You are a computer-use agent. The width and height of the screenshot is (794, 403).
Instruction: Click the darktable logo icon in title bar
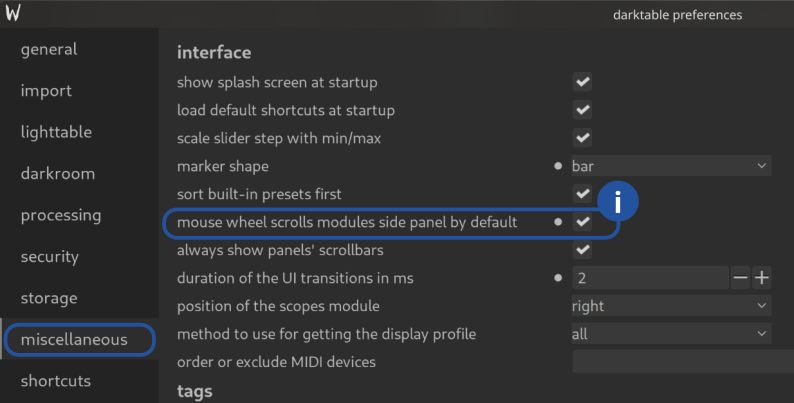[x=13, y=14]
